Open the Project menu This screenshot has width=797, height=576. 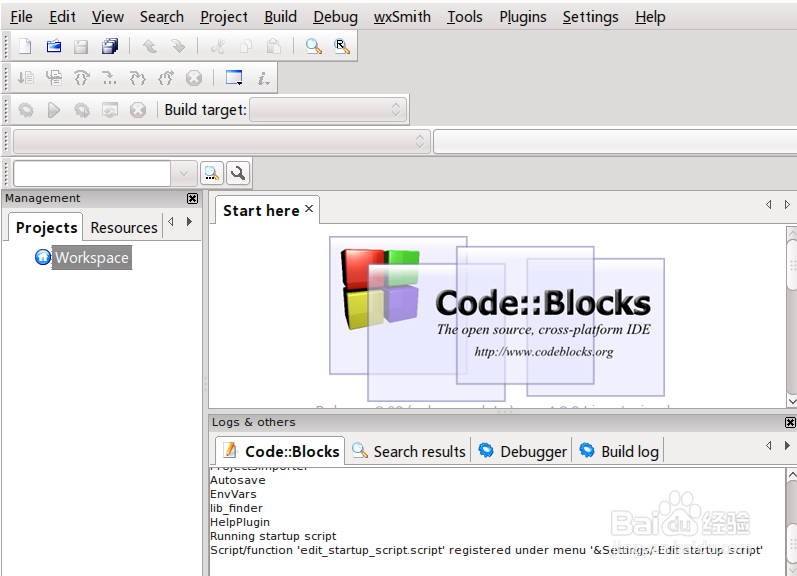click(x=224, y=17)
